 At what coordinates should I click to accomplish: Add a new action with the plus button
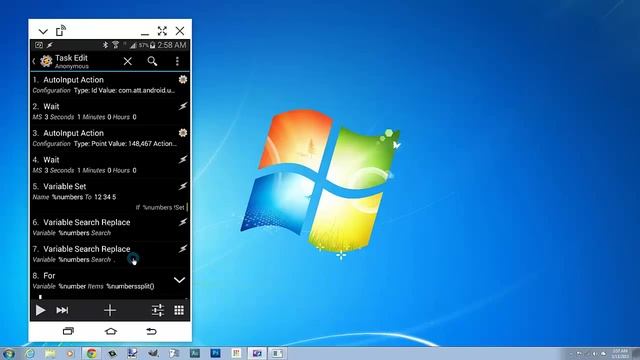click(x=109, y=310)
